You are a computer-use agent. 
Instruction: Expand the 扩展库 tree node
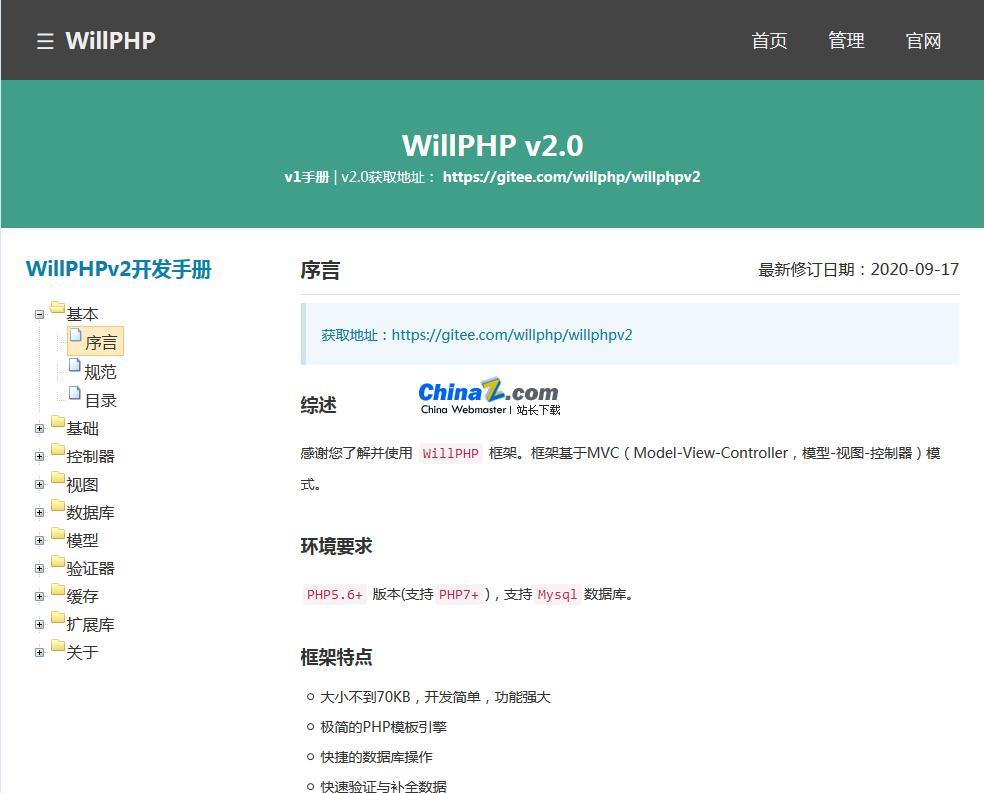40,625
